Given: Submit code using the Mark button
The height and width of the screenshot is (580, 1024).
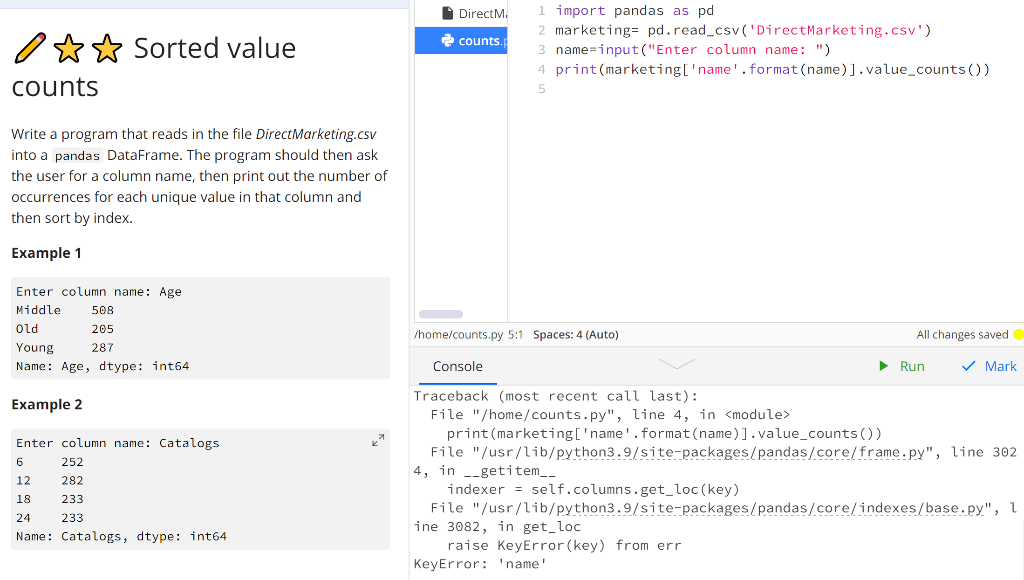Looking at the screenshot, I should tap(989, 366).
